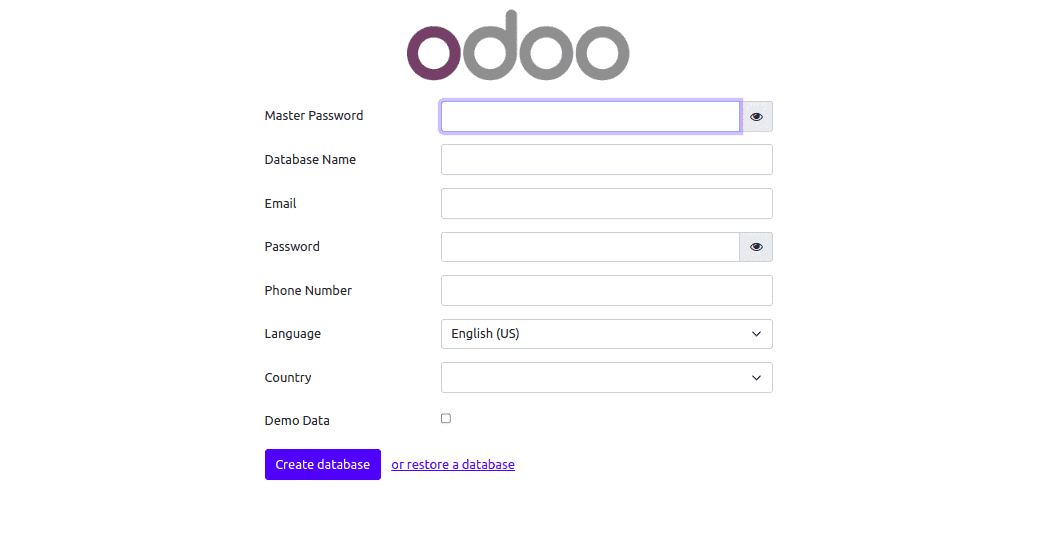The height and width of the screenshot is (552, 1046).
Task: Click into the Database Name field
Action: point(606,160)
